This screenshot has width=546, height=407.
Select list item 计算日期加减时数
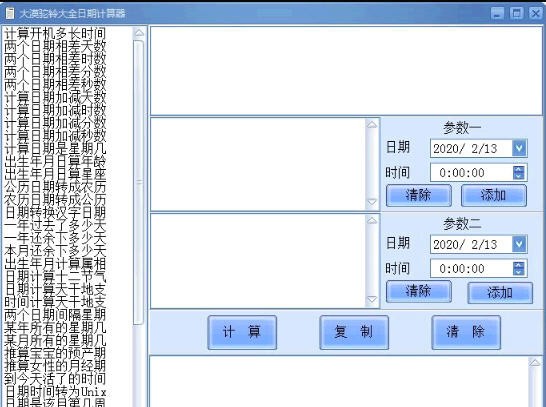click(55, 111)
